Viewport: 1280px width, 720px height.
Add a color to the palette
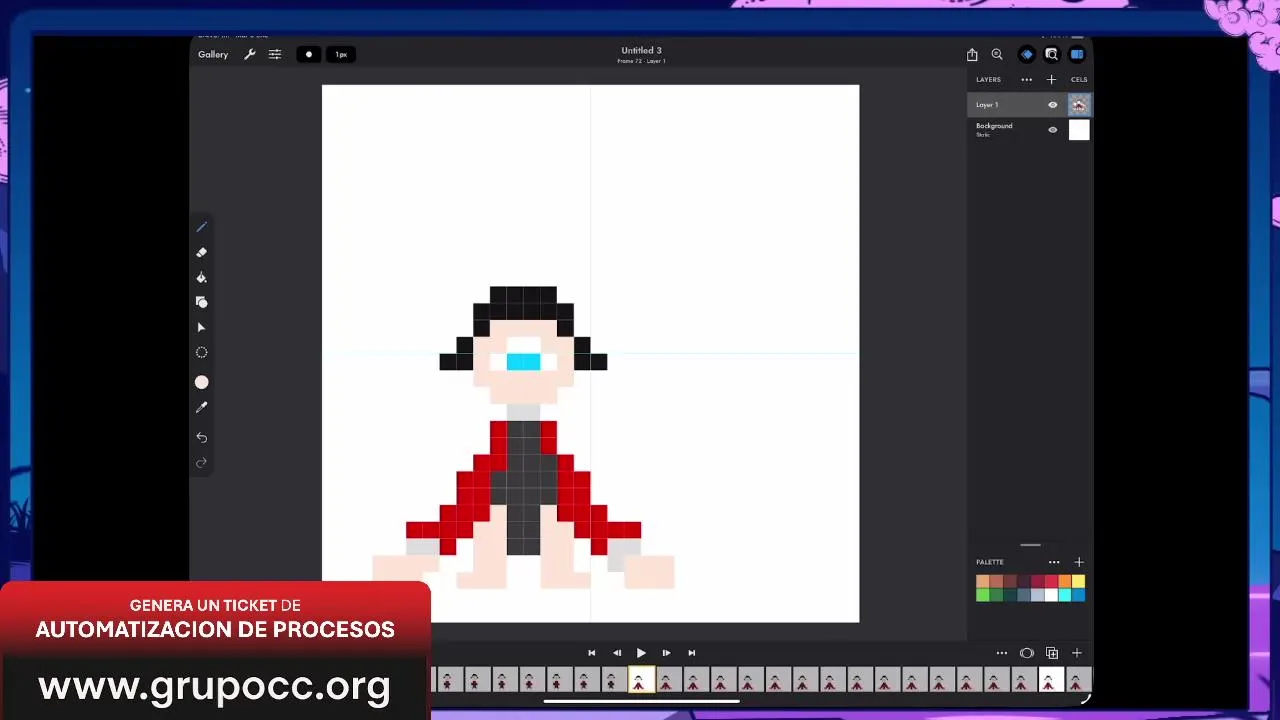1079,562
